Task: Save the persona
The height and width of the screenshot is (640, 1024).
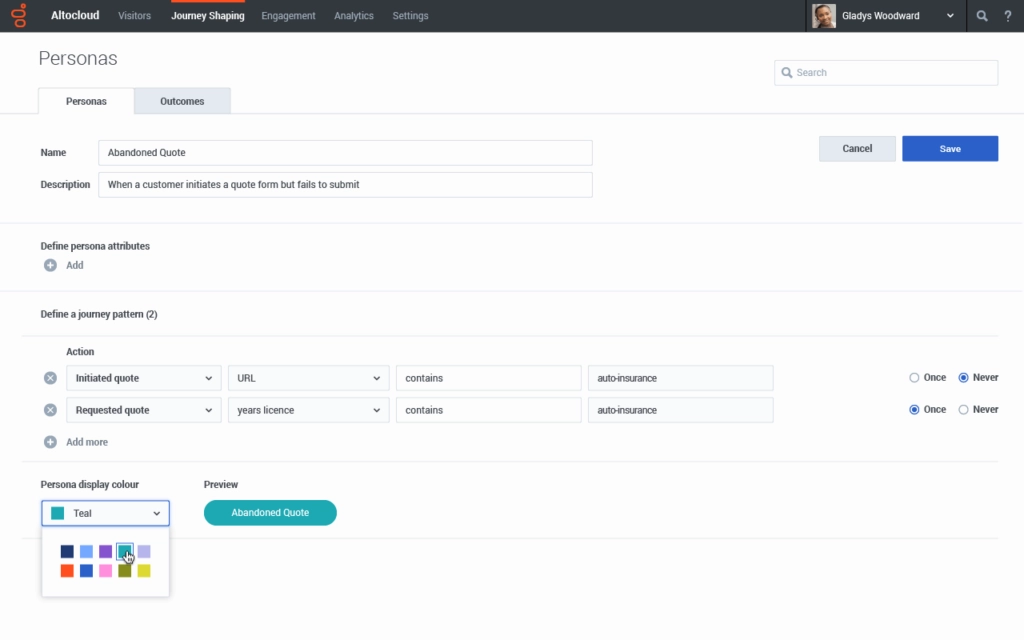Action: tap(950, 149)
